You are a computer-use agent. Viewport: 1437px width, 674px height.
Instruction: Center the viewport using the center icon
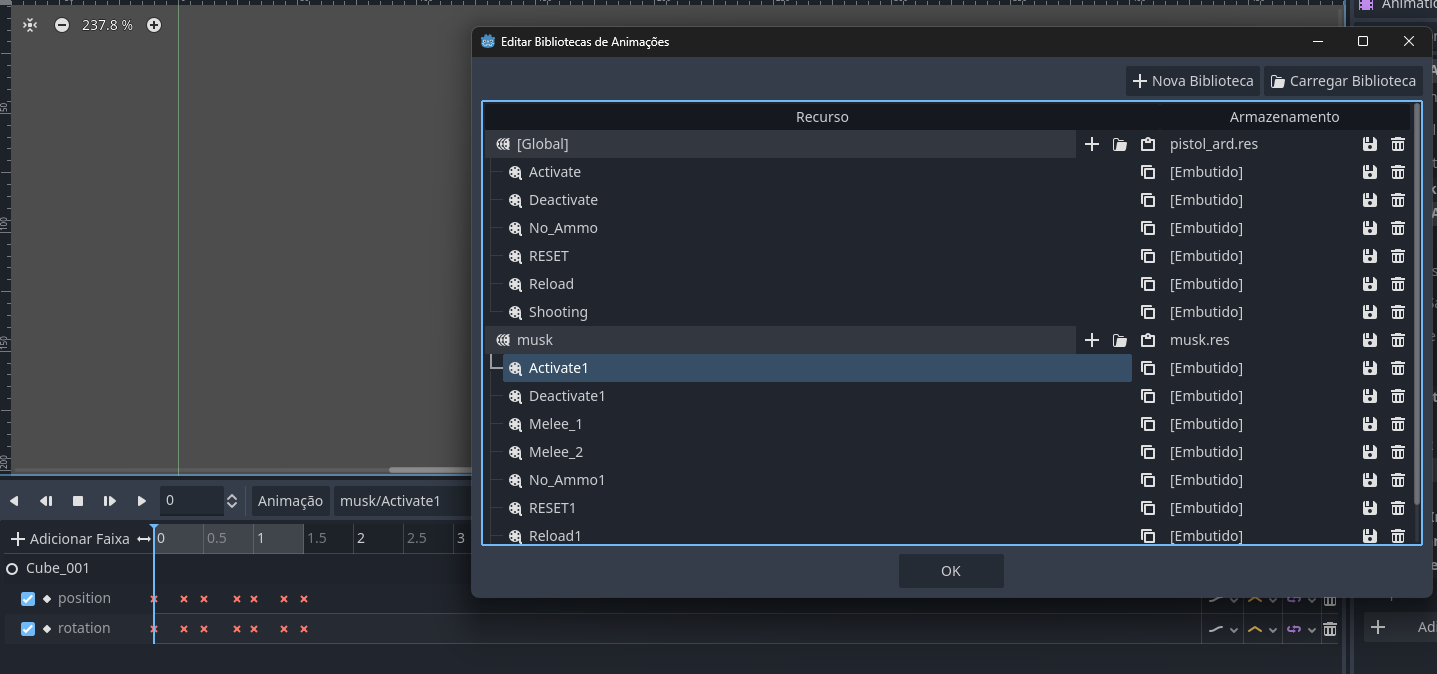[x=30, y=25]
